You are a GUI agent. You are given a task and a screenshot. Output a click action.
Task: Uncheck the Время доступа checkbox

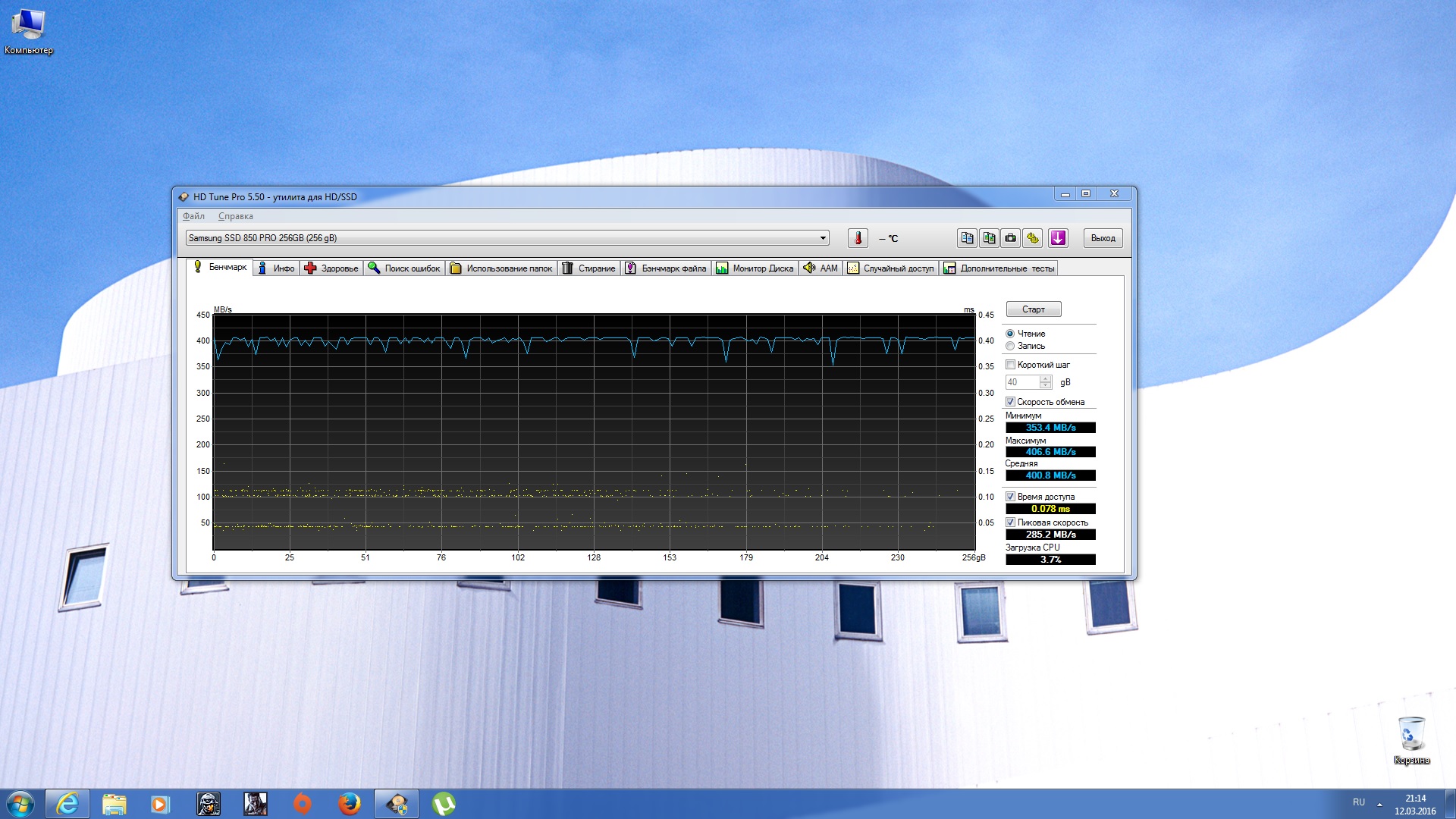[x=1010, y=497]
